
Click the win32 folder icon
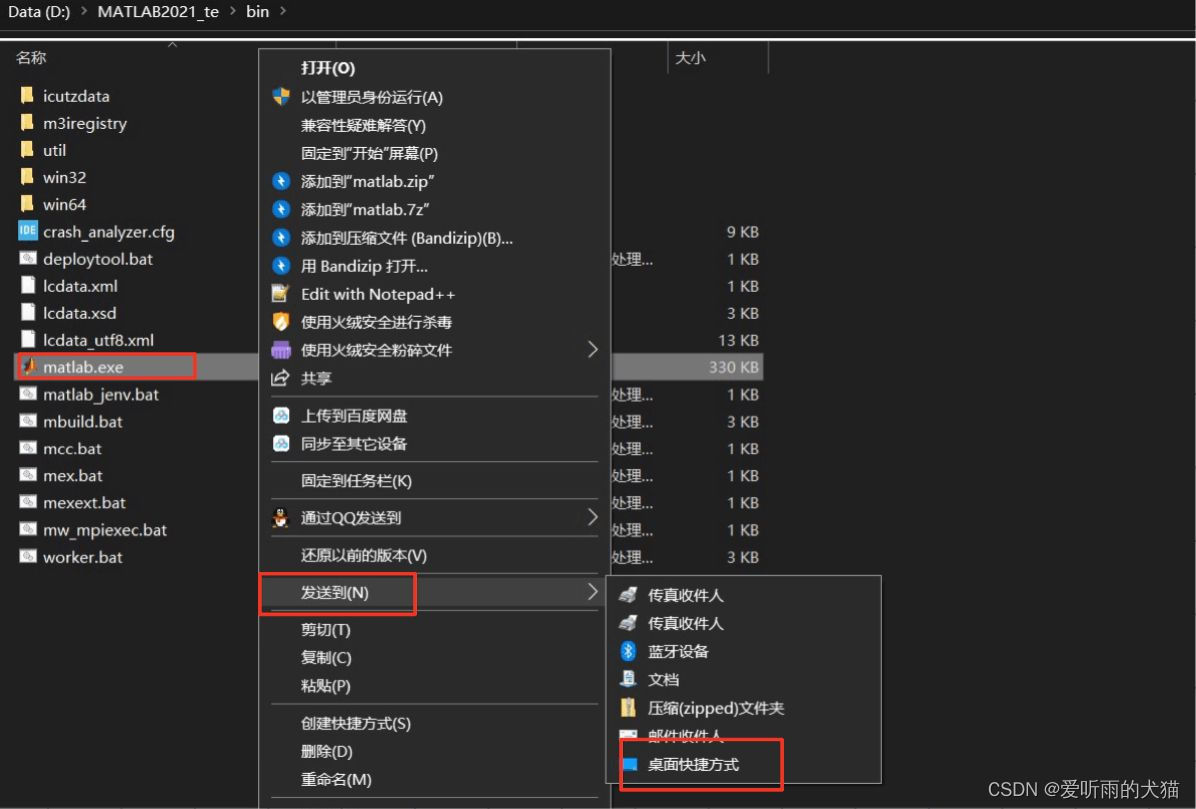pos(27,177)
